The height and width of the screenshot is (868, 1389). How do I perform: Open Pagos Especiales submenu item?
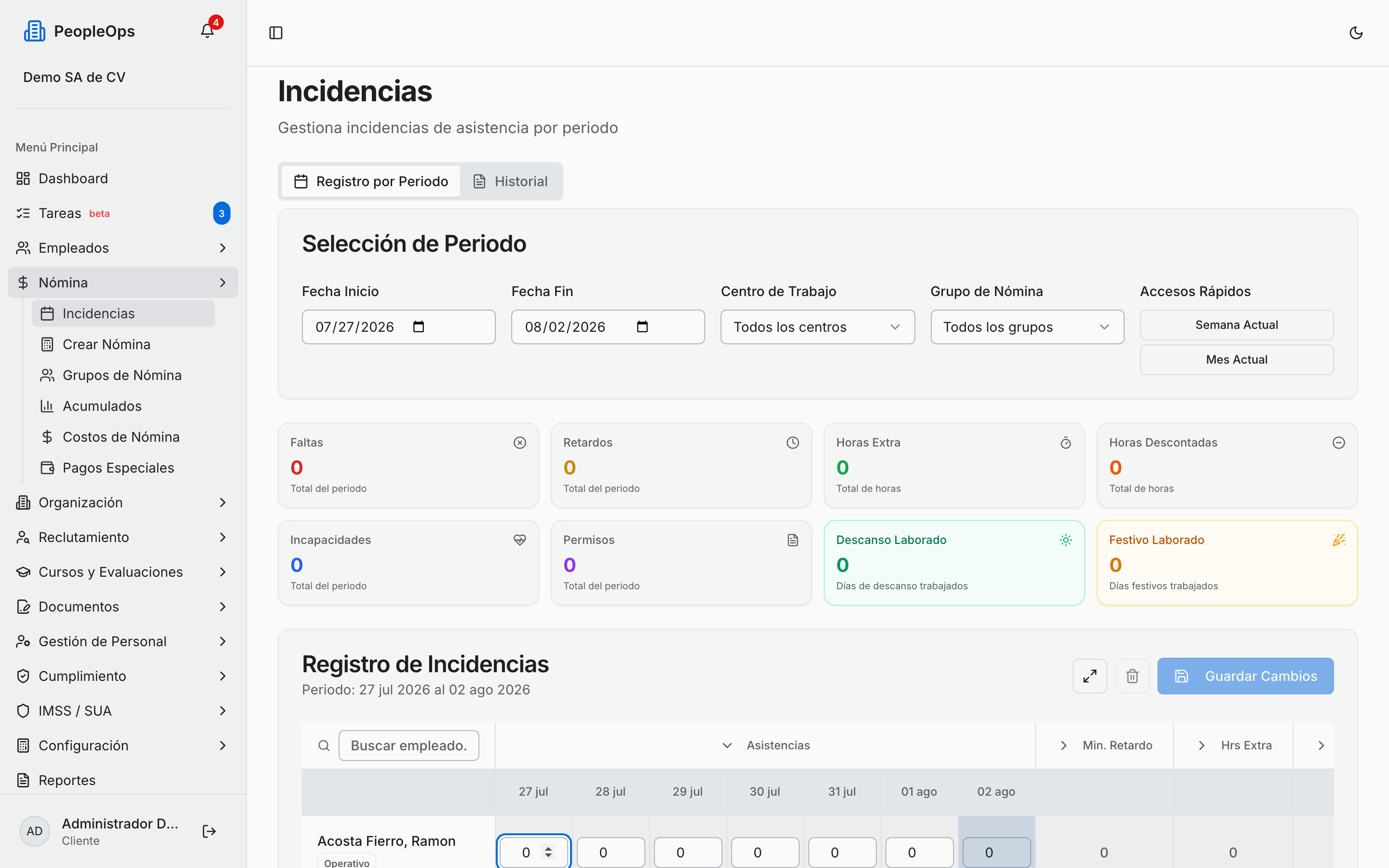(123, 468)
